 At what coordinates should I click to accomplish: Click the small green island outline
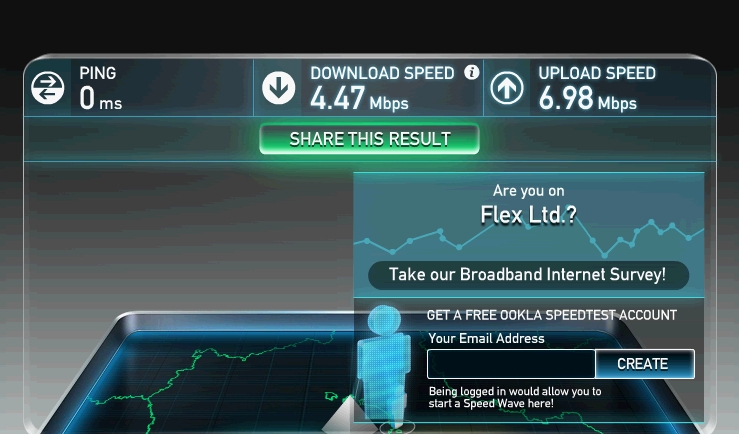[x=331, y=396]
